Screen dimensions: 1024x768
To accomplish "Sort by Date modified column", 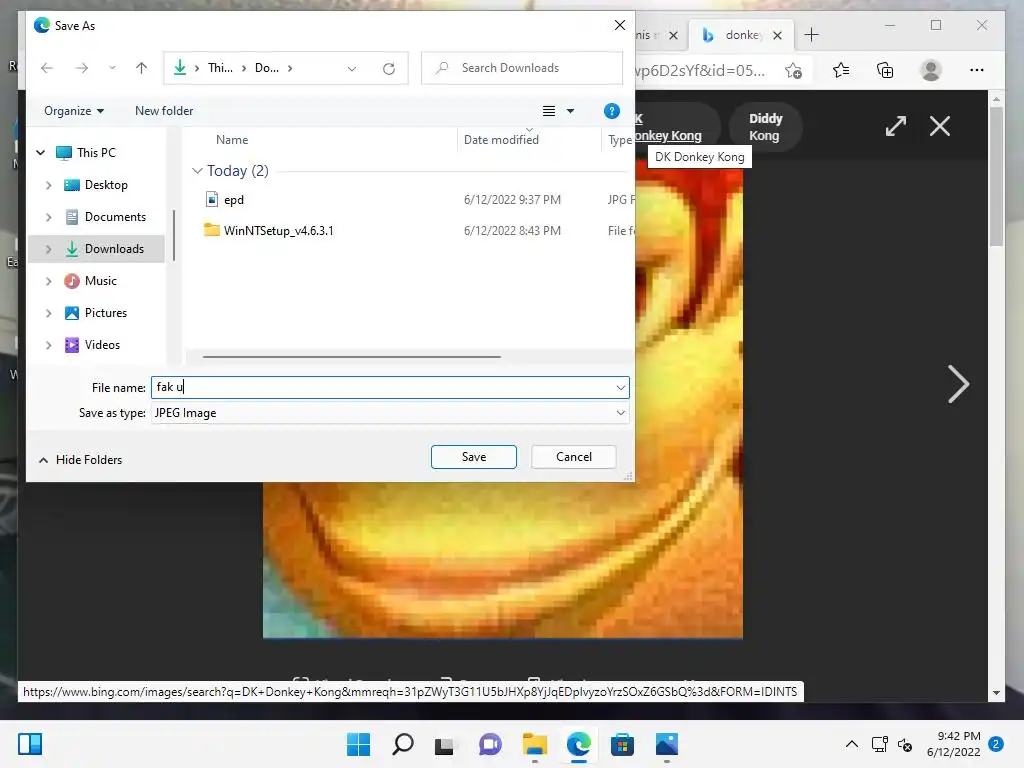I will tap(501, 140).
